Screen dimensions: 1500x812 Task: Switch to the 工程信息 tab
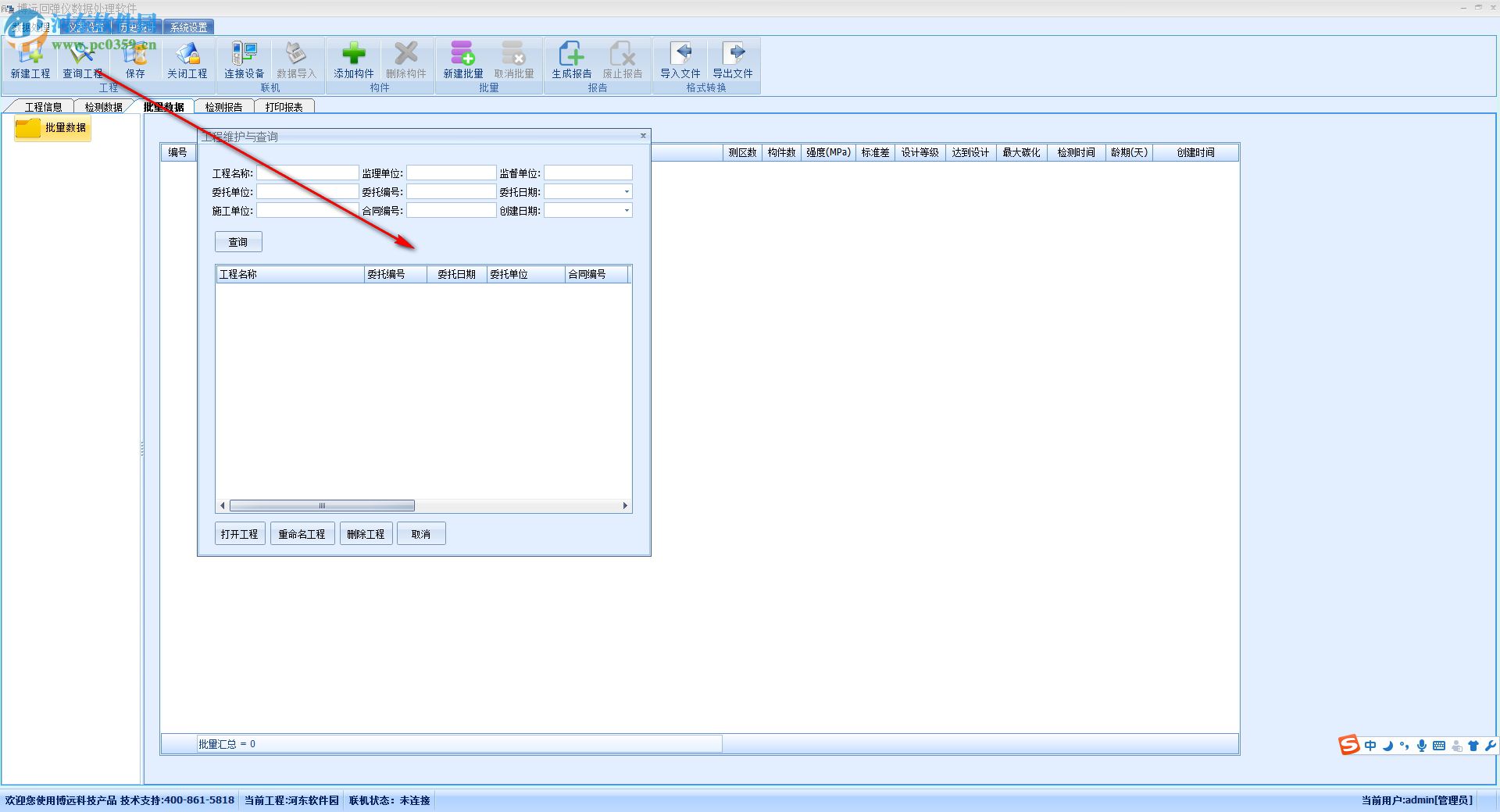[43, 107]
